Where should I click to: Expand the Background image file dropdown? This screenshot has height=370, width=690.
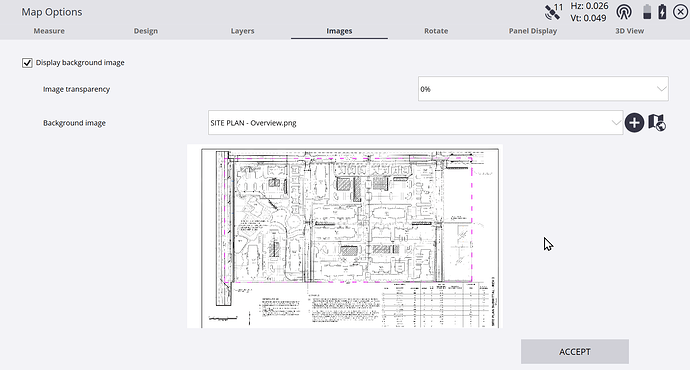point(415,123)
